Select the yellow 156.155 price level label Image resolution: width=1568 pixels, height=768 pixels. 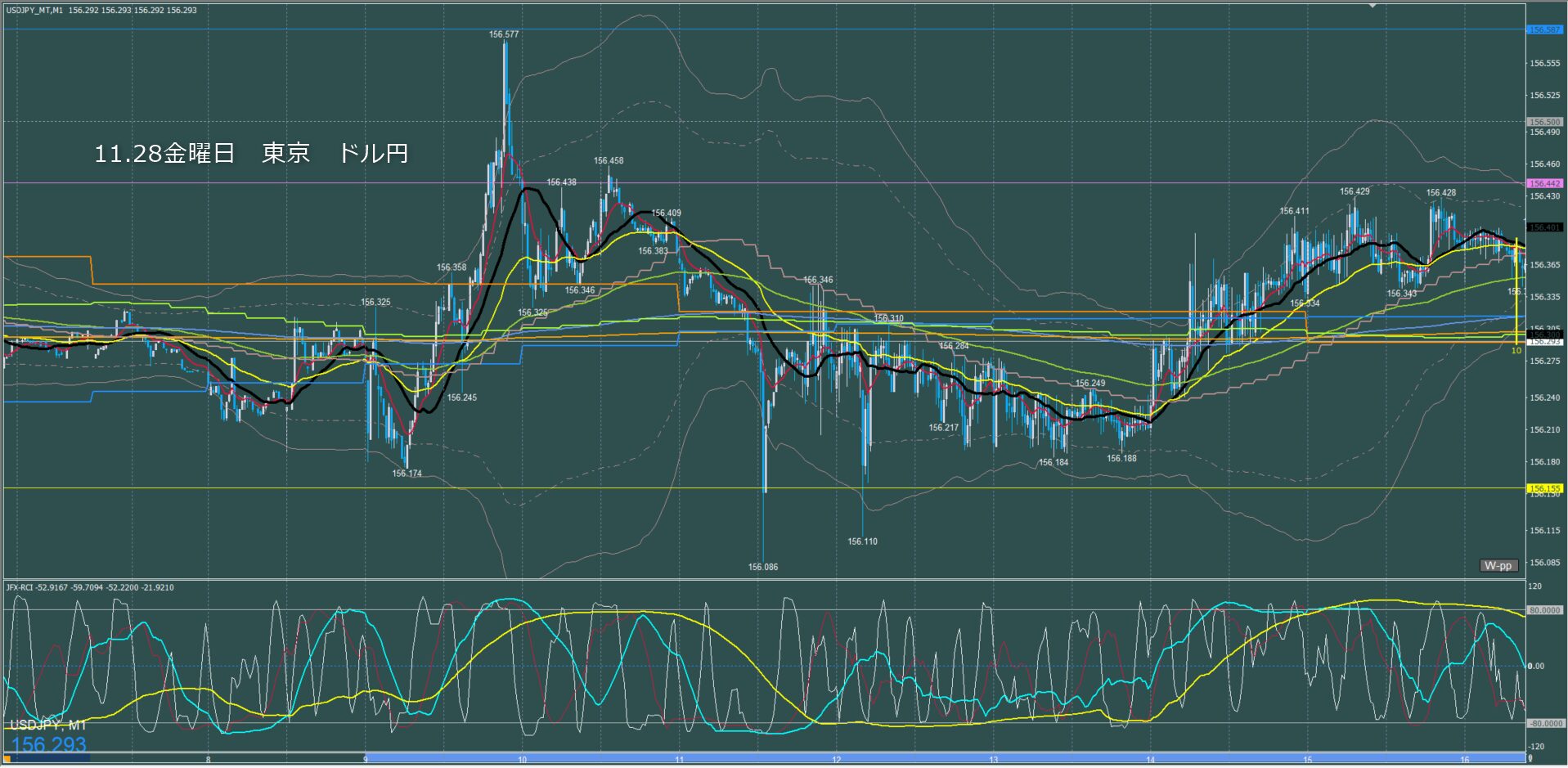tap(1544, 488)
